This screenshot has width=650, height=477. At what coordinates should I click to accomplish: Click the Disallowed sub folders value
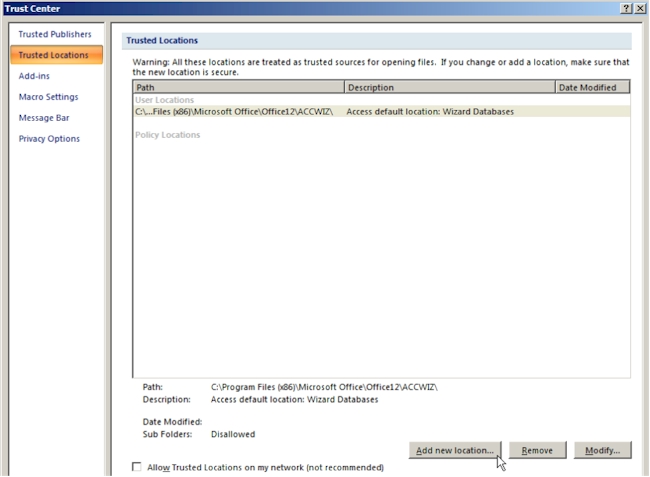233,434
